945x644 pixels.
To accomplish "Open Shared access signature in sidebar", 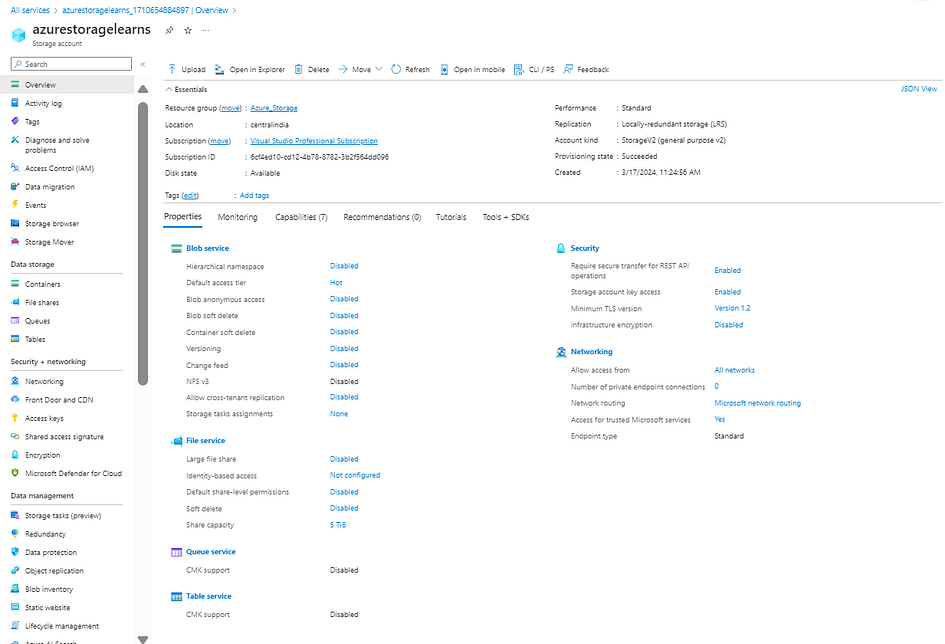I will coord(64,436).
